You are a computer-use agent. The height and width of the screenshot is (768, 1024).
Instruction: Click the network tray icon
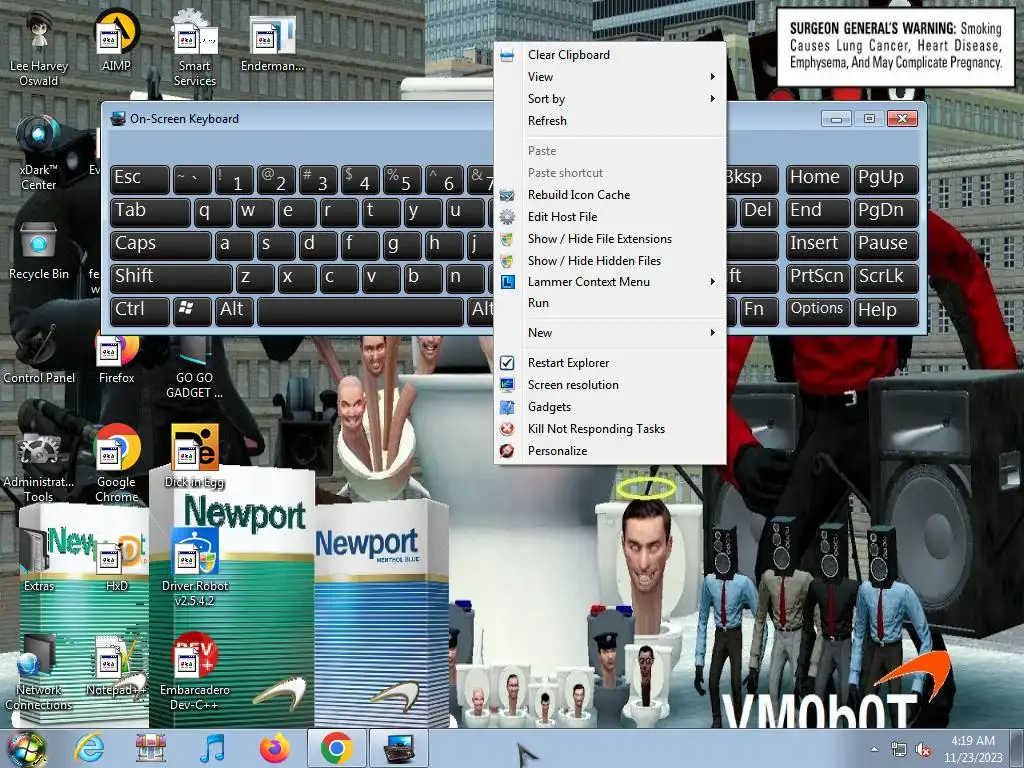pos(899,749)
